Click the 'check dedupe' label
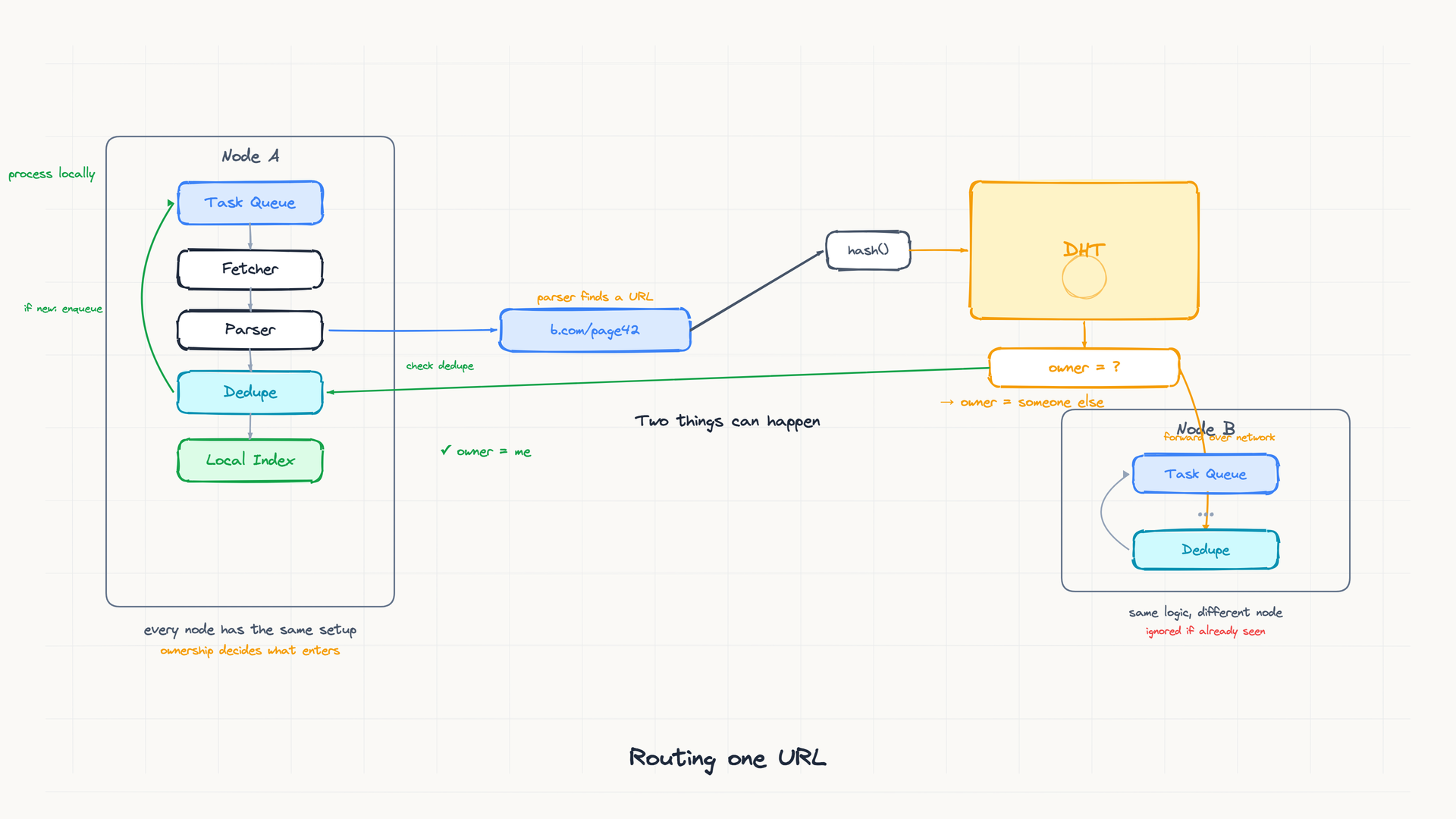The image size is (1456, 819). (440, 366)
